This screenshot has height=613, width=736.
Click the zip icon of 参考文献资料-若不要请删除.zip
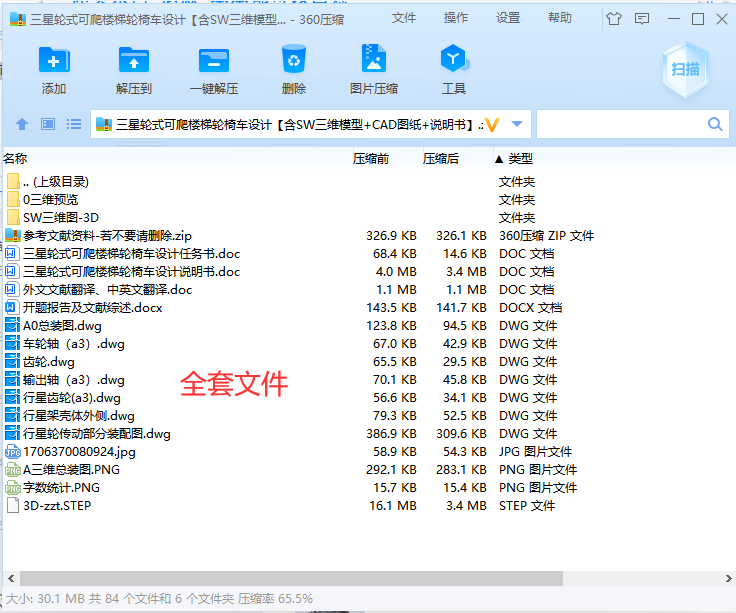point(13,236)
